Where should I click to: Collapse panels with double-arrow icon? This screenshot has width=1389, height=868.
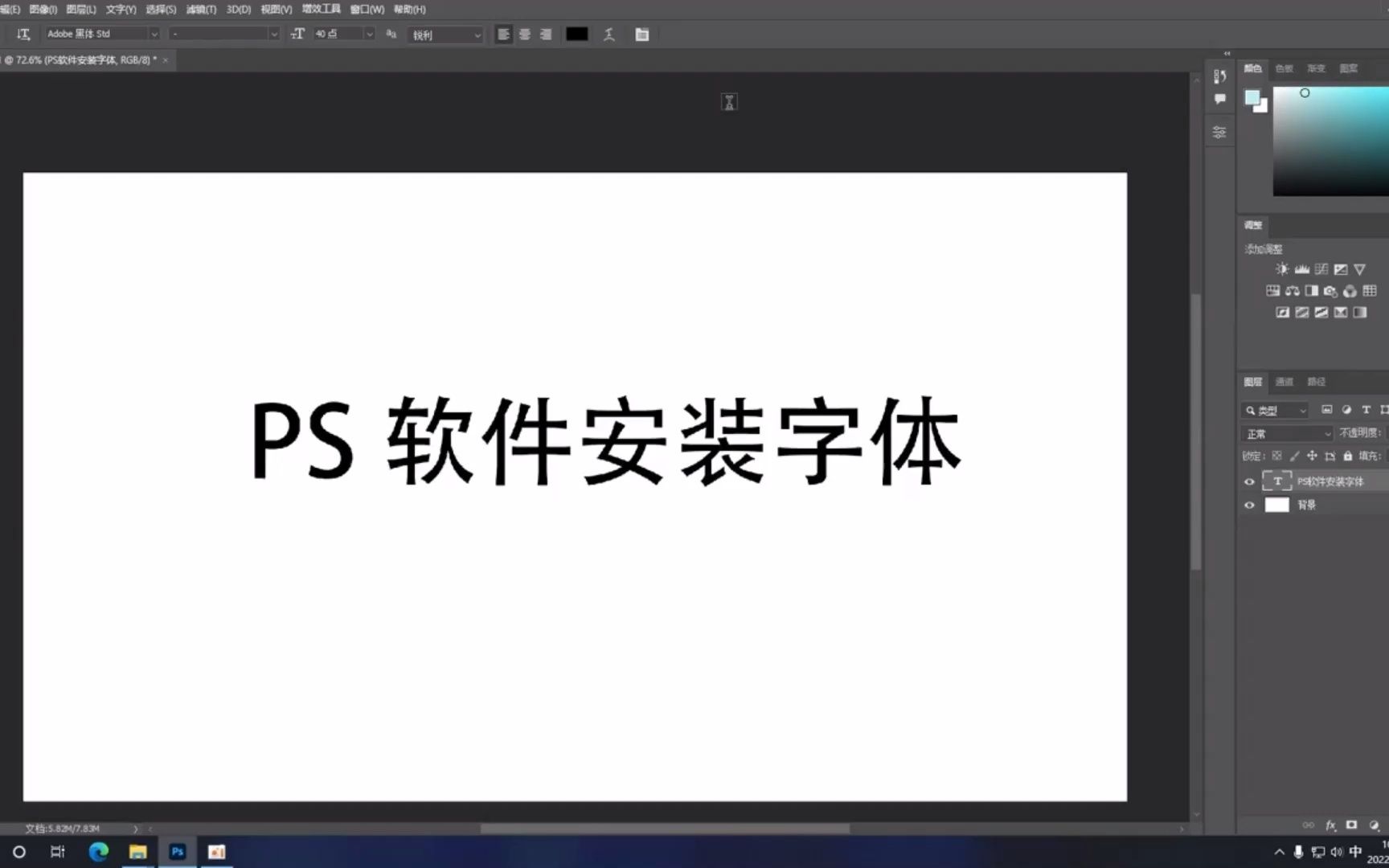coord(1227,53)
